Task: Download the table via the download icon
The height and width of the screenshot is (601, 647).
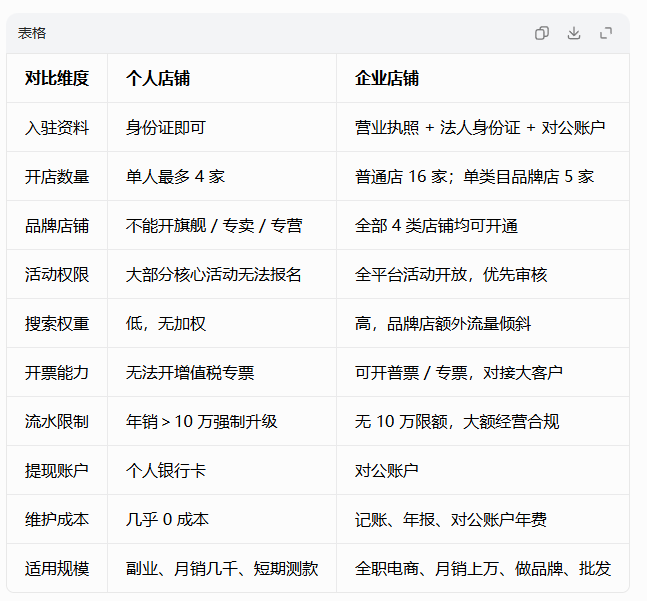Action: point(574,33)
